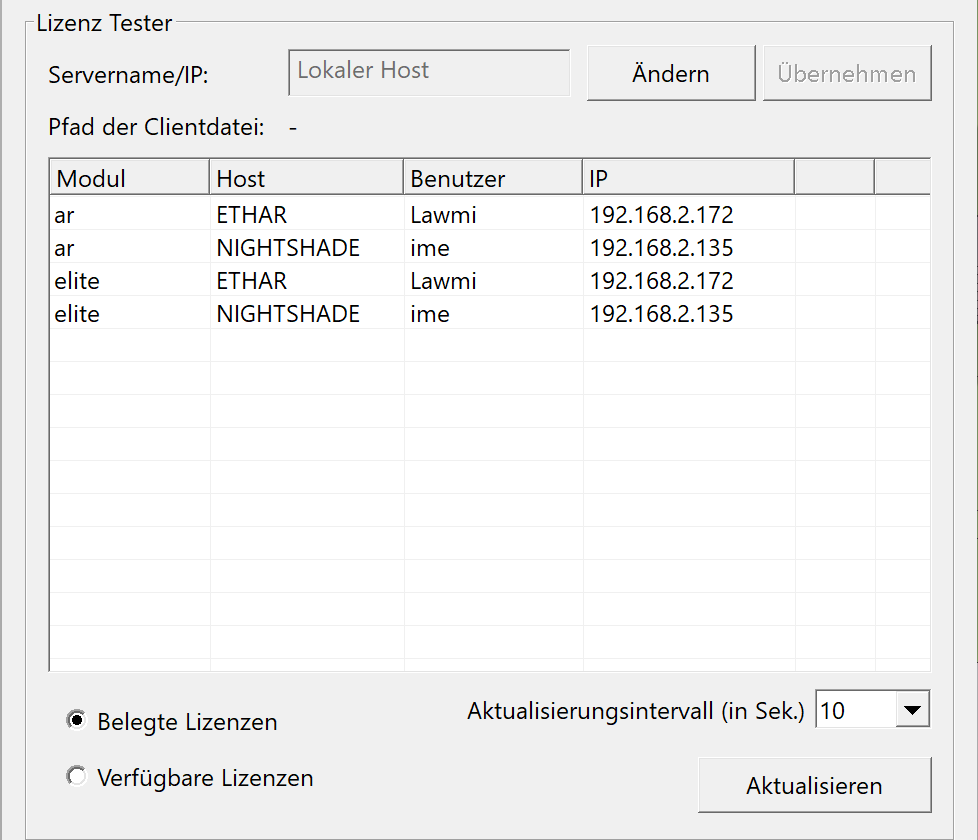Click user Lawmi in the first row
This screenshot has width=978, height=840.
coord(442,214)
